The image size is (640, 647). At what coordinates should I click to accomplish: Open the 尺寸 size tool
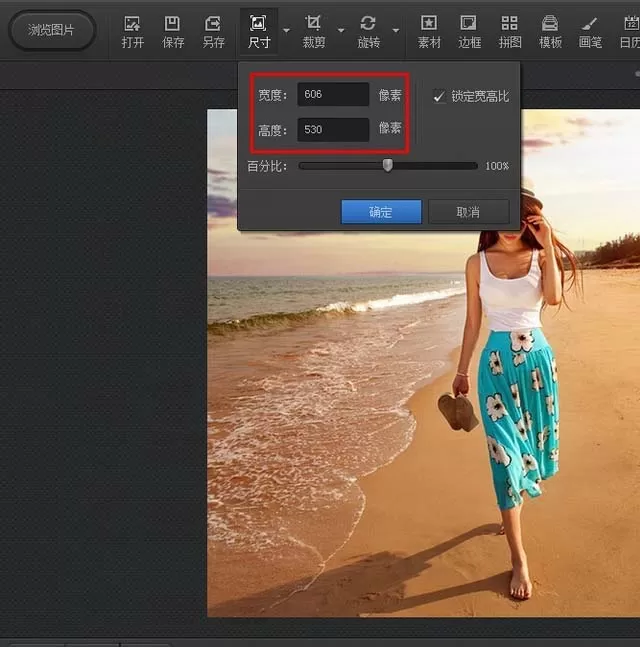click(x=259, y=32)
